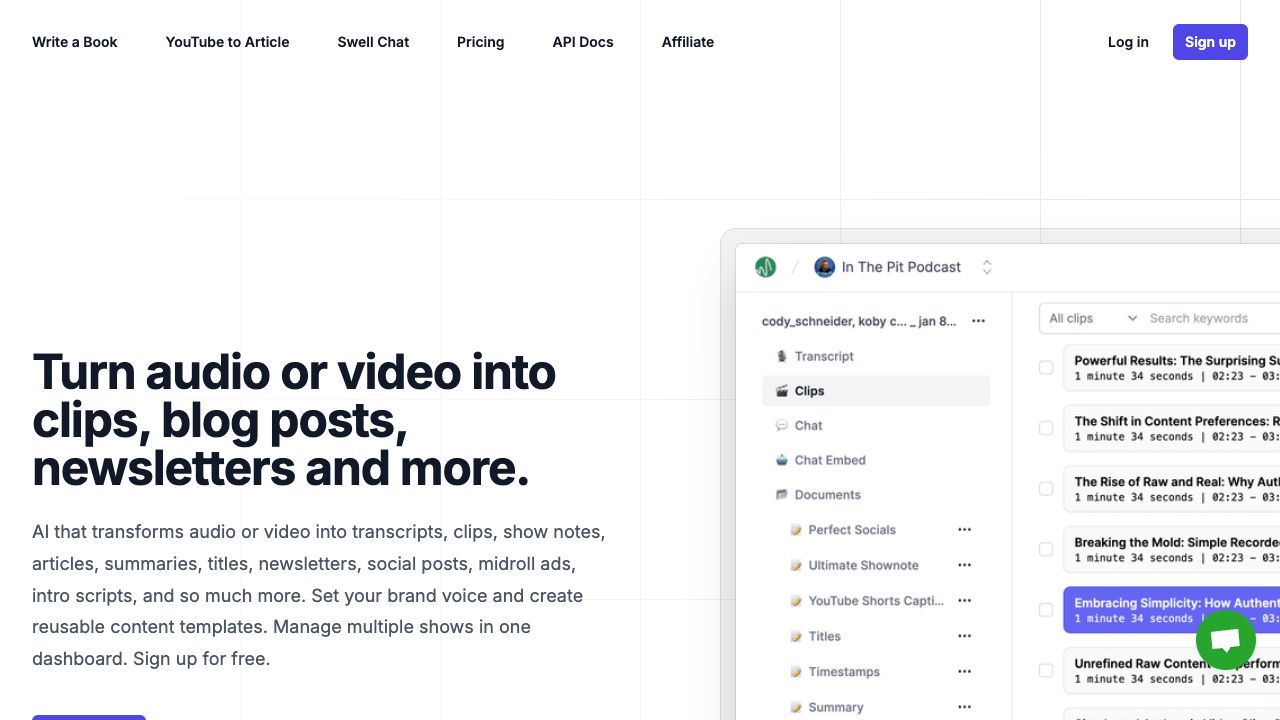Image resolution: width=1280 pixels, height=720 pixels.
Task: Open the episode options ellipsis menu
Action: click(978, 321)
